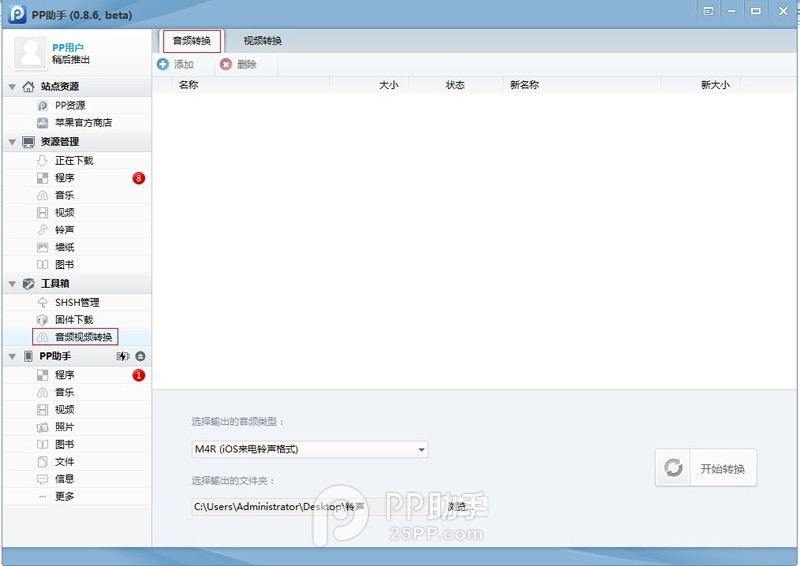The width and height of the screenshot is (800, 566).
Task: Click the 文件 file icon
Action: click(43, 462)
